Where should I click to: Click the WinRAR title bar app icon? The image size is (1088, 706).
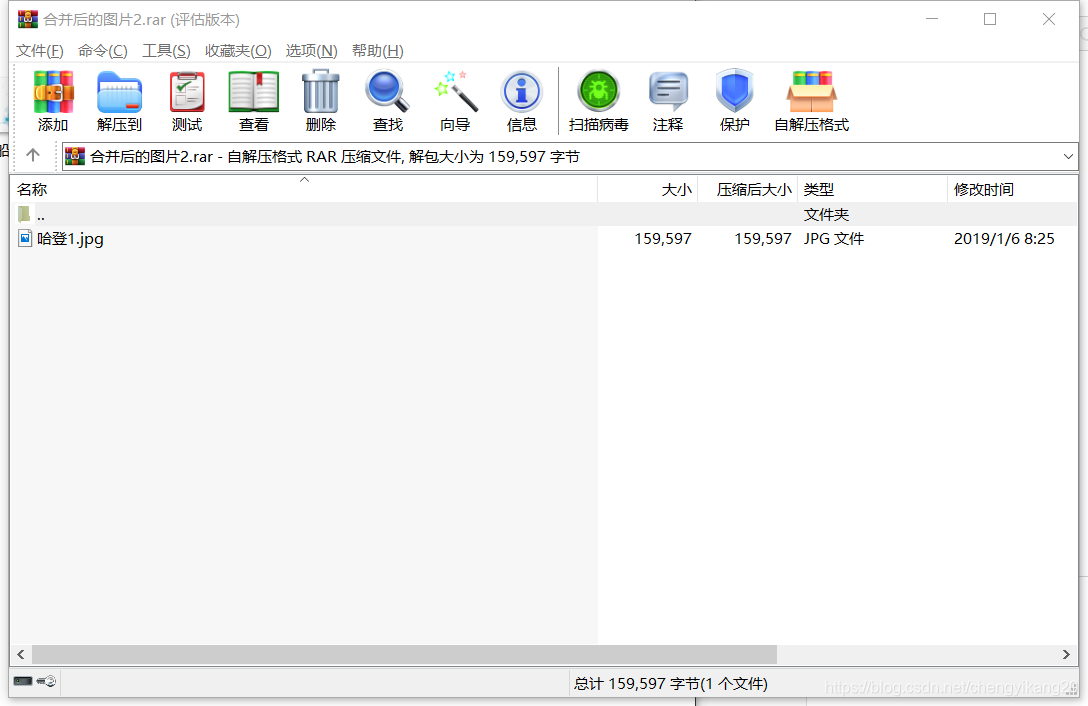pyautogui.click(x=28, y=19)
